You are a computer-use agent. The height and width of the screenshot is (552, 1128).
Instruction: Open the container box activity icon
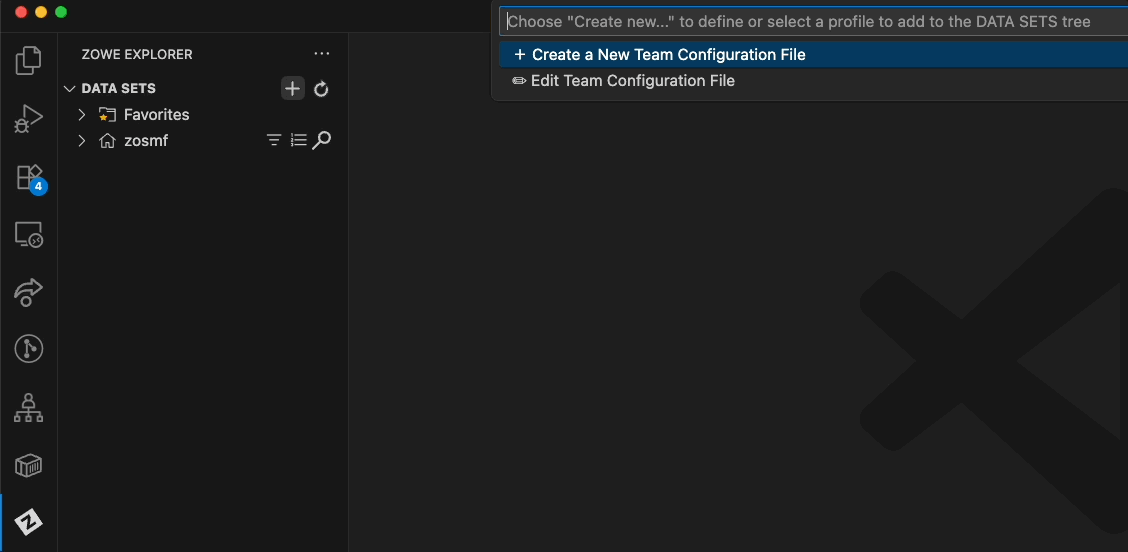29,466
